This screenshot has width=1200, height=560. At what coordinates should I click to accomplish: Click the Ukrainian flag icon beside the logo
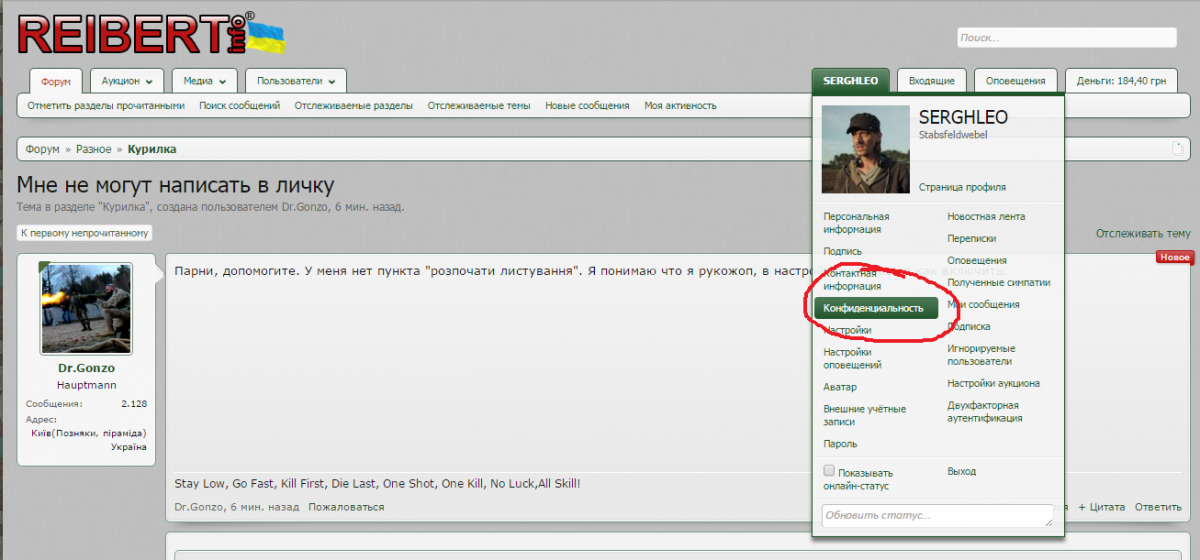pos(267,36)
